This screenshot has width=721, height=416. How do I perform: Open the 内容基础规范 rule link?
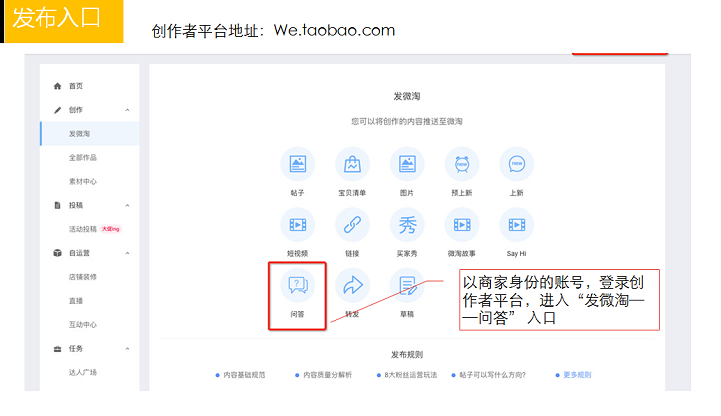pos(244,375)
